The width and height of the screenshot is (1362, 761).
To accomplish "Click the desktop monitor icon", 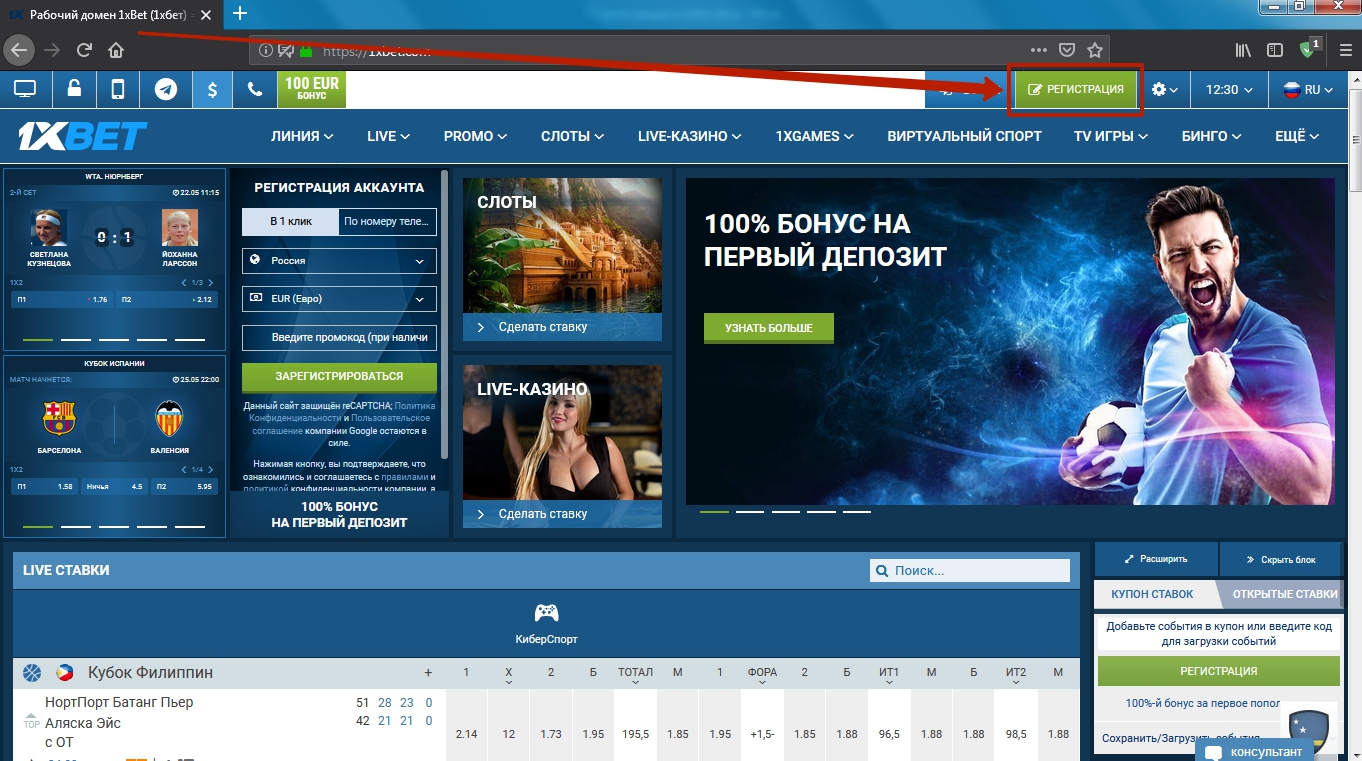I will (25, 90).
